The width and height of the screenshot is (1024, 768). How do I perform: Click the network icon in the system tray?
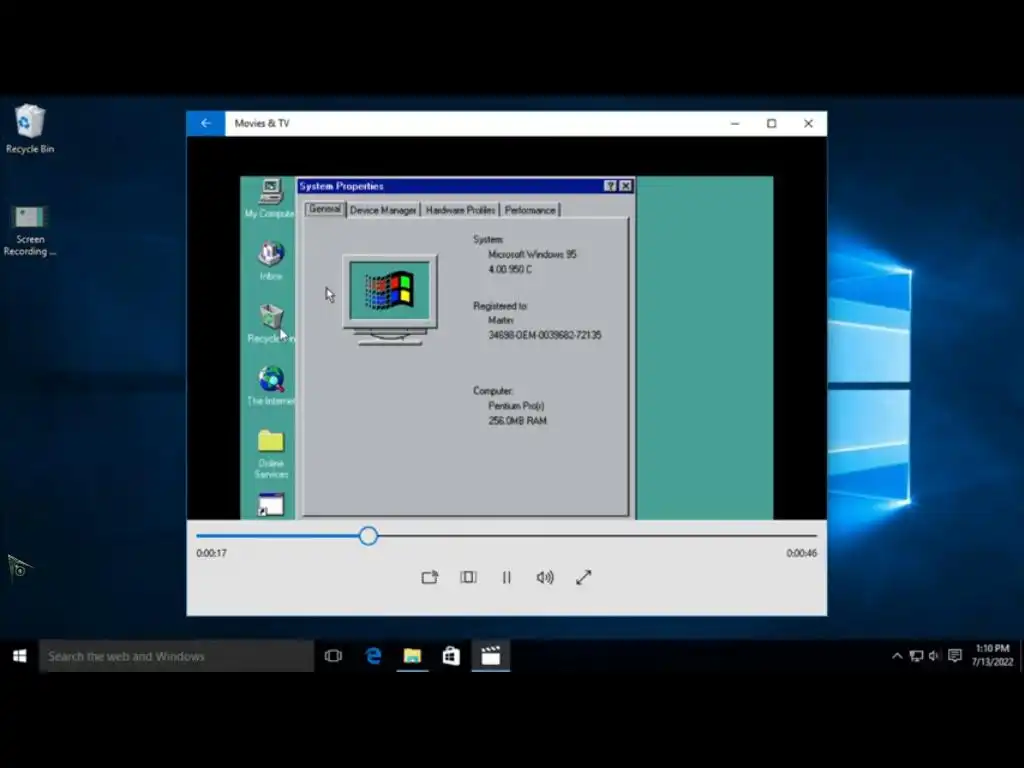pyautogui.click(x=916, y=656)
